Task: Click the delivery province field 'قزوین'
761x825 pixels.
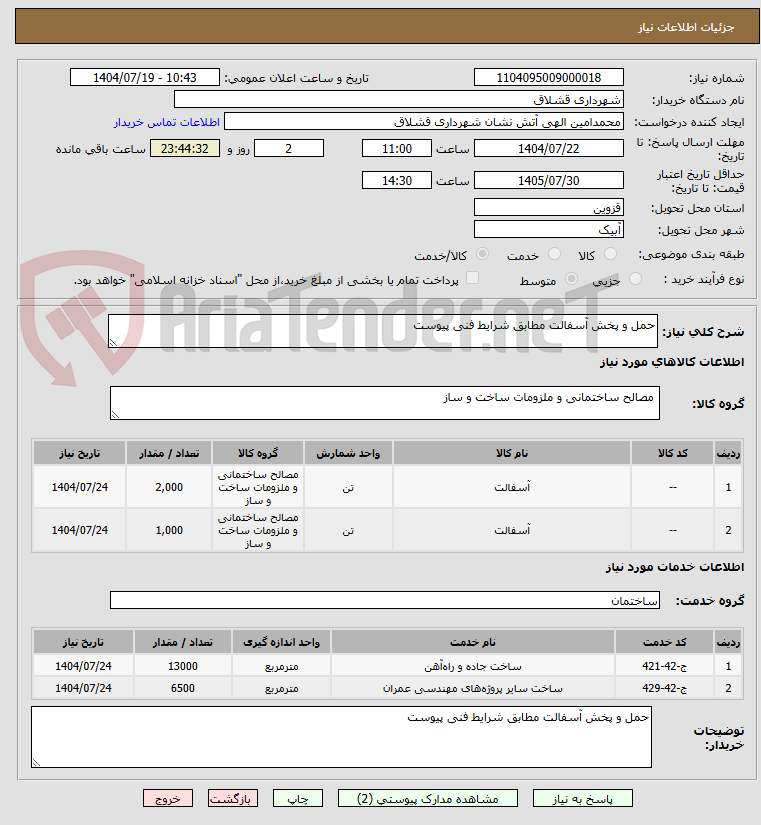Action: click(548, 207)
